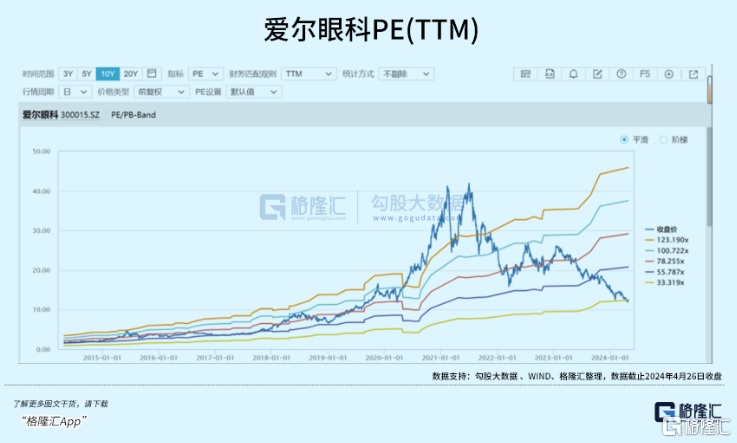Select the 5Y time range button
The image size is (737, 443).
86,74
